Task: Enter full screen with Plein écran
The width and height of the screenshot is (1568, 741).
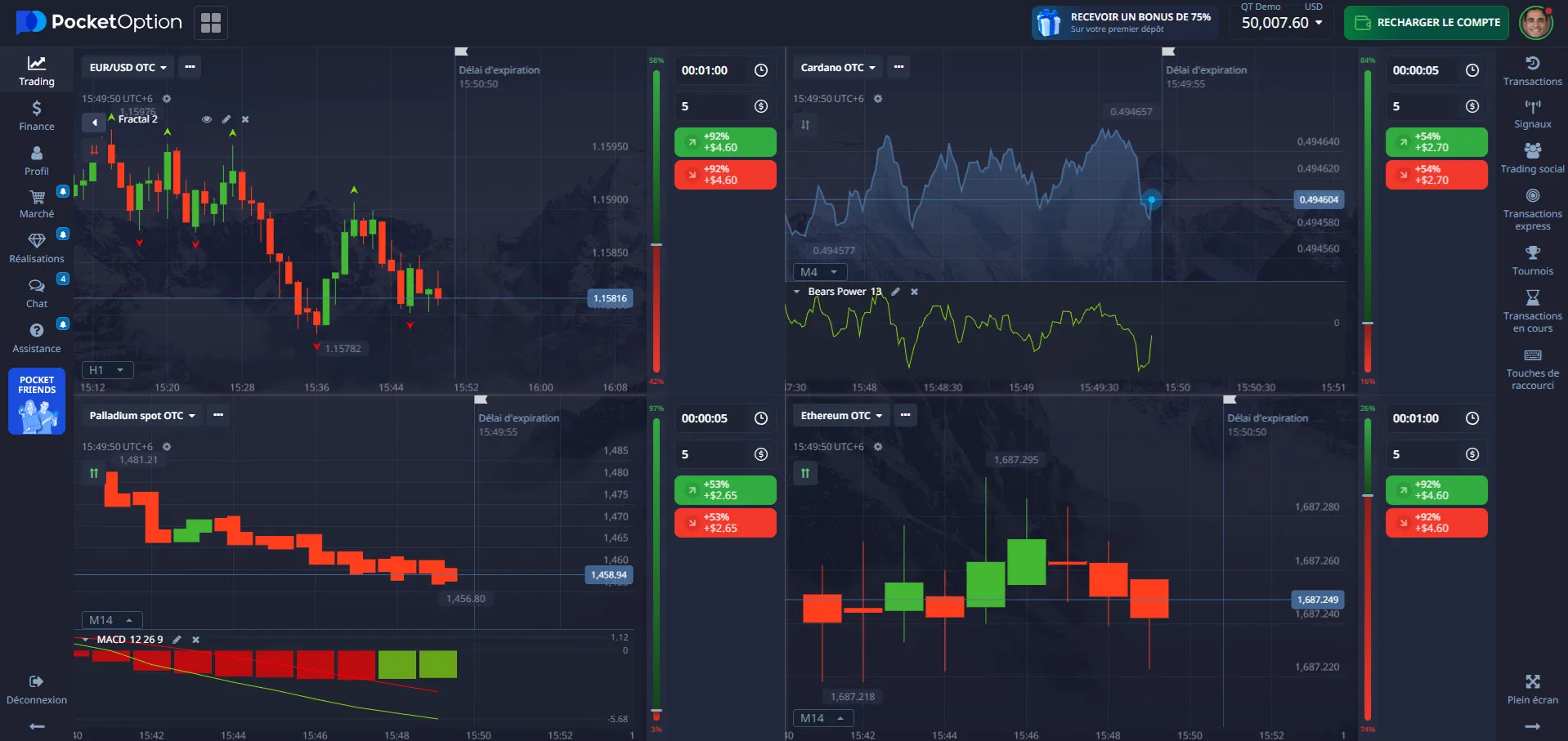Action: 1532,682
